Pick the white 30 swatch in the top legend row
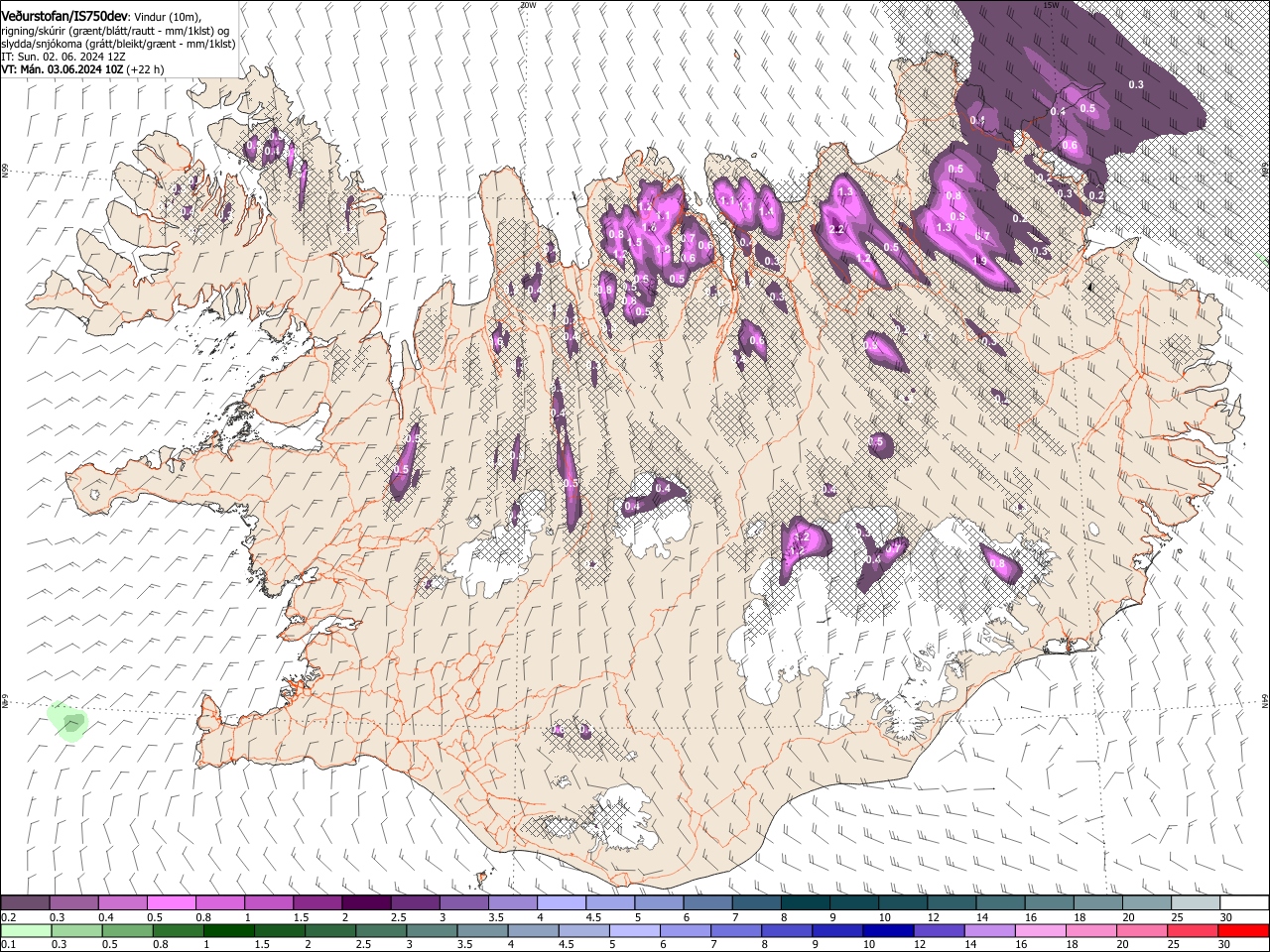 click(x=1244, y=903)
